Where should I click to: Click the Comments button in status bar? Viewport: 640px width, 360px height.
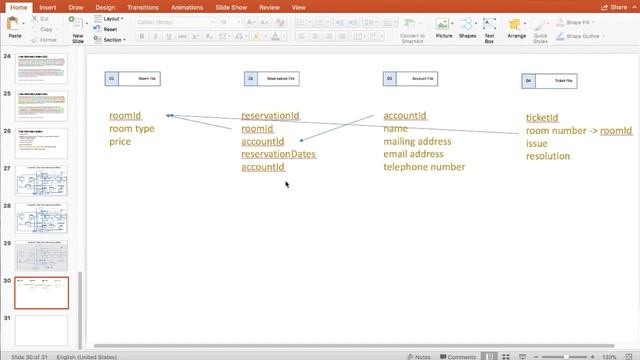pyautogui.click(x=458, y=357)
